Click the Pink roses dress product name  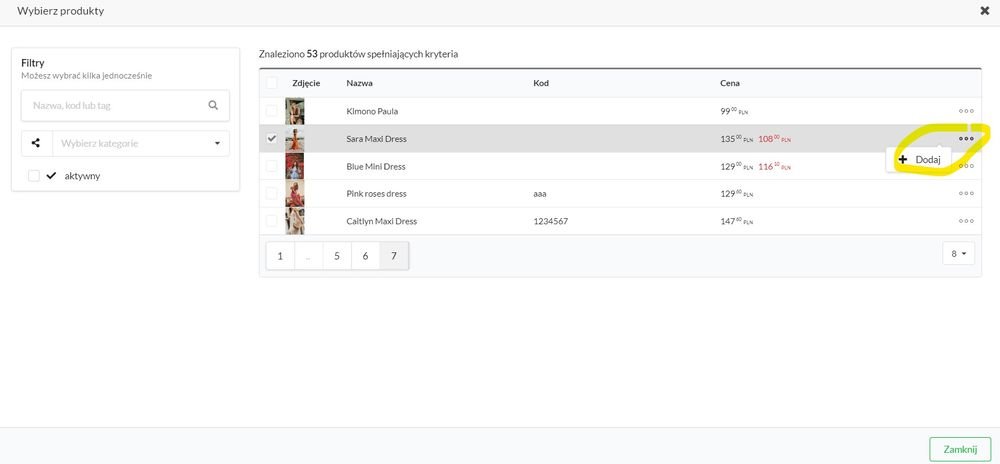point(376,193)
